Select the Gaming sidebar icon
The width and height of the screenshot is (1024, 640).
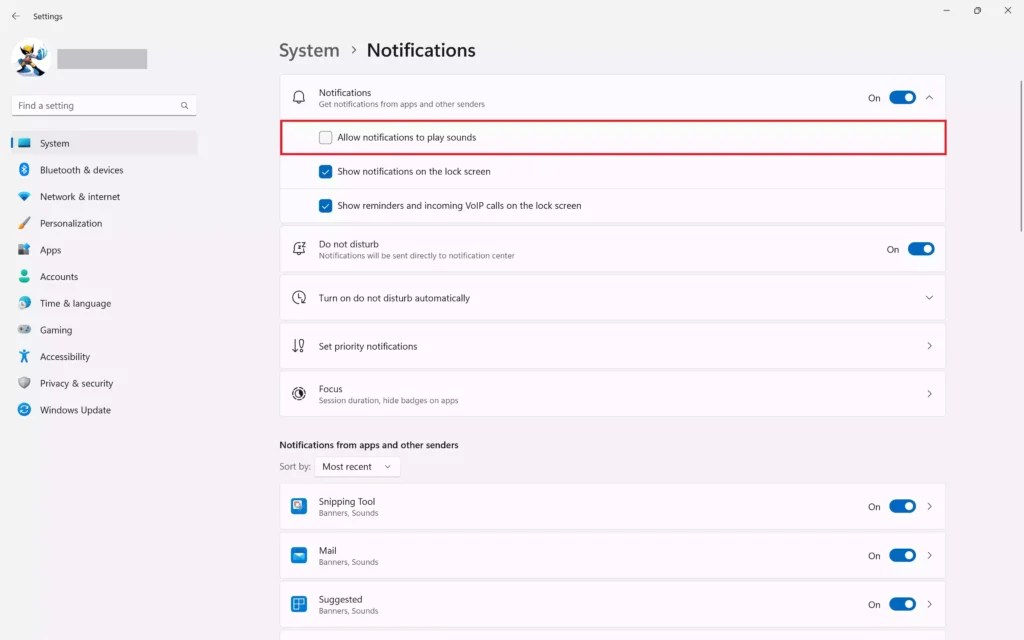(x=23, y=330)
